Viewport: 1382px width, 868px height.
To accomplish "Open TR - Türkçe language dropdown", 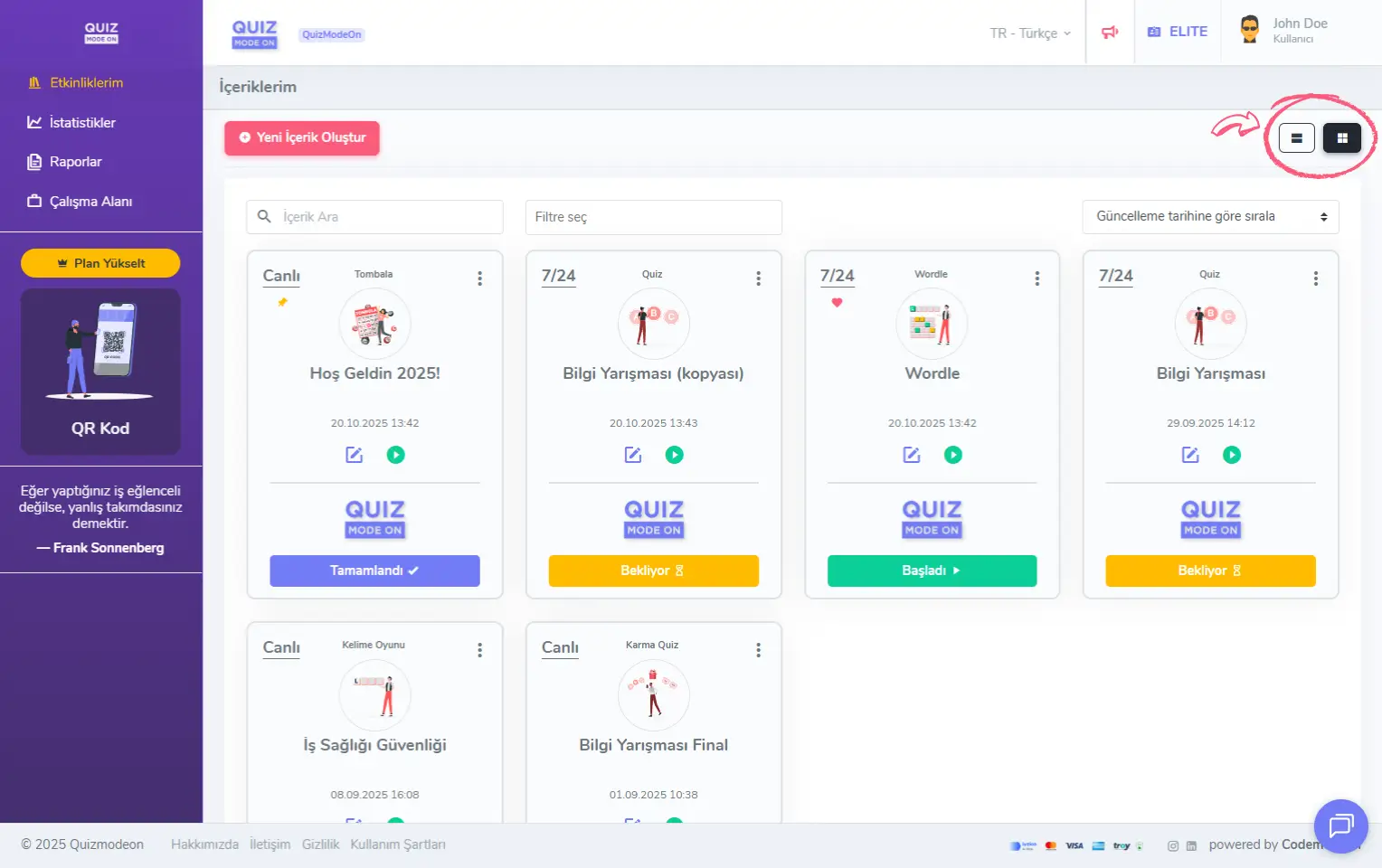I will (x=1029, y=33).
